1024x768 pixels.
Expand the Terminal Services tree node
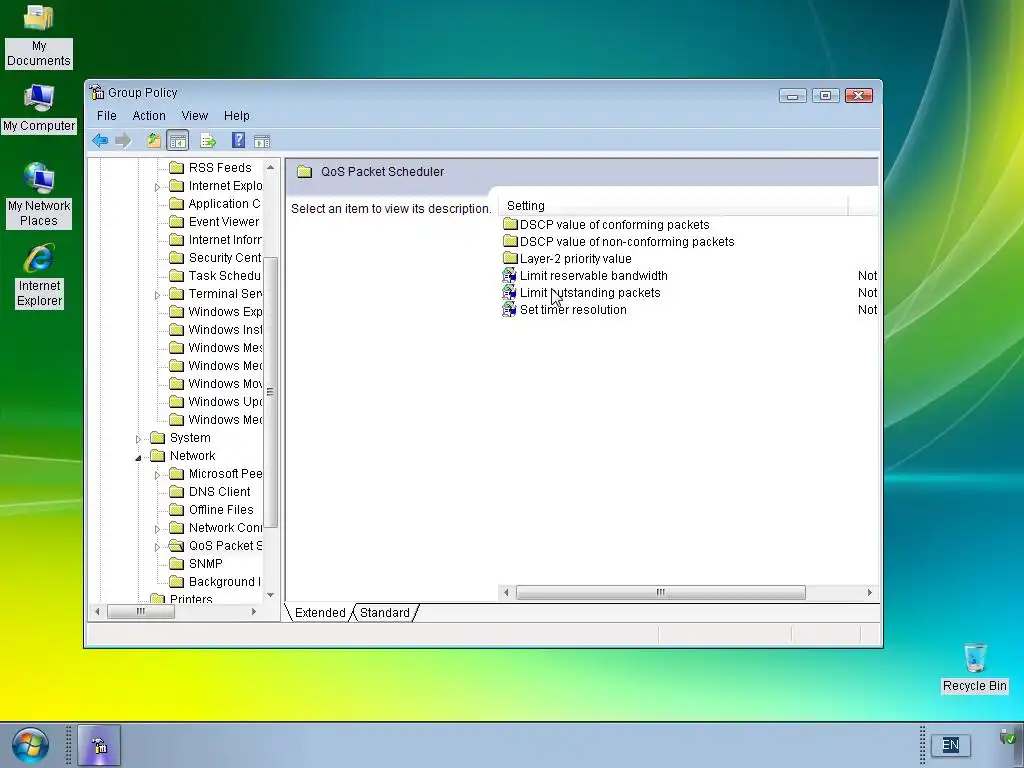coord(157,295)
